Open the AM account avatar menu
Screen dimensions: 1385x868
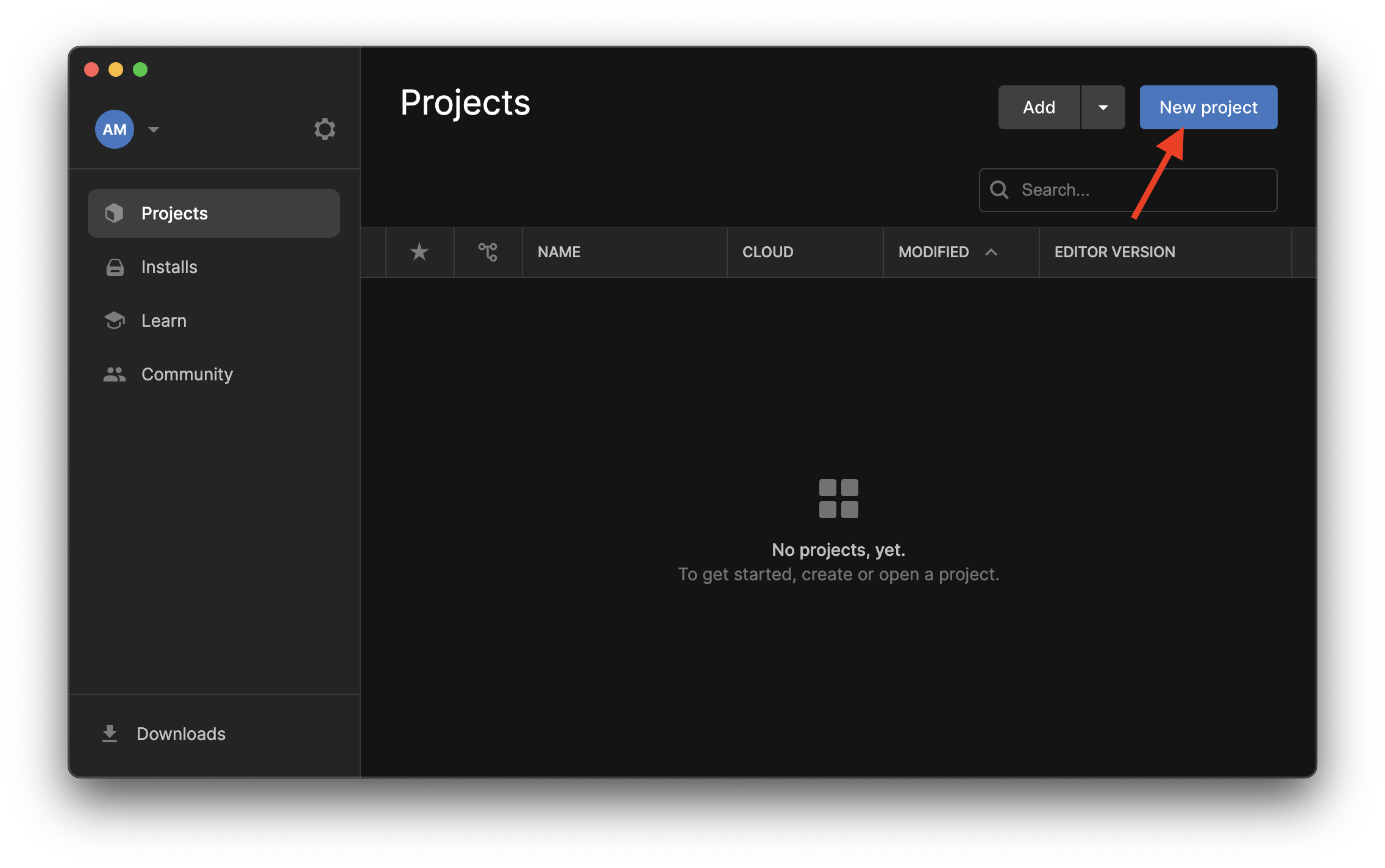pos(114,129)
